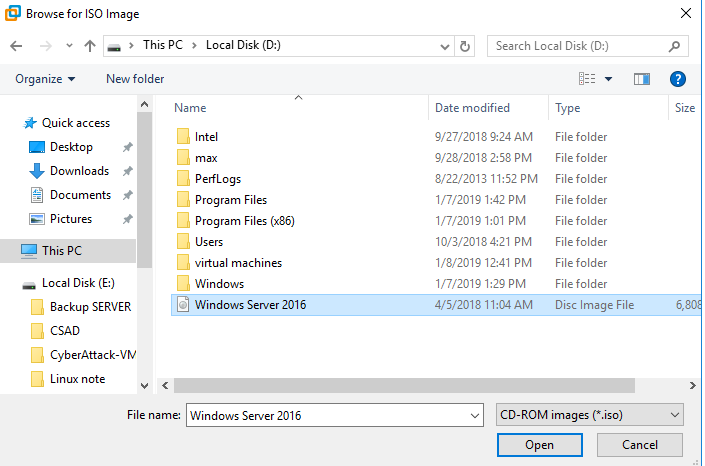705x466 pixels.
Task: Sort by the Type column
Action: click(567, 108)
